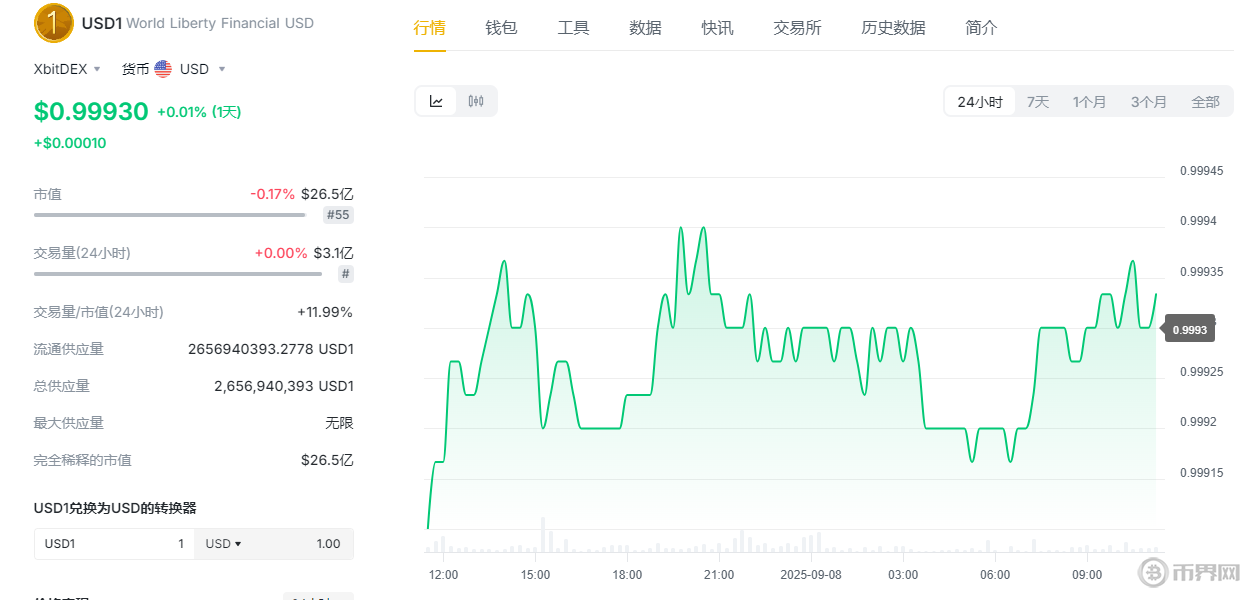The height and width of the screenshot is (600, 1251).
Task: Click the #55 market cap rank badge
Action: click(x=338, y=215)
